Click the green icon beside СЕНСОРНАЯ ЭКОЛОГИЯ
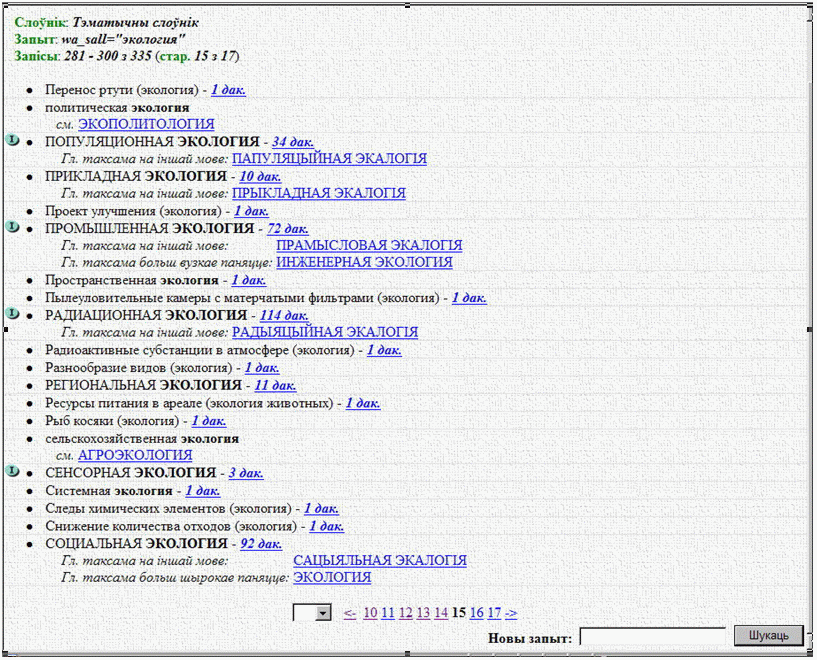The image size is (817, 660). 12,470
